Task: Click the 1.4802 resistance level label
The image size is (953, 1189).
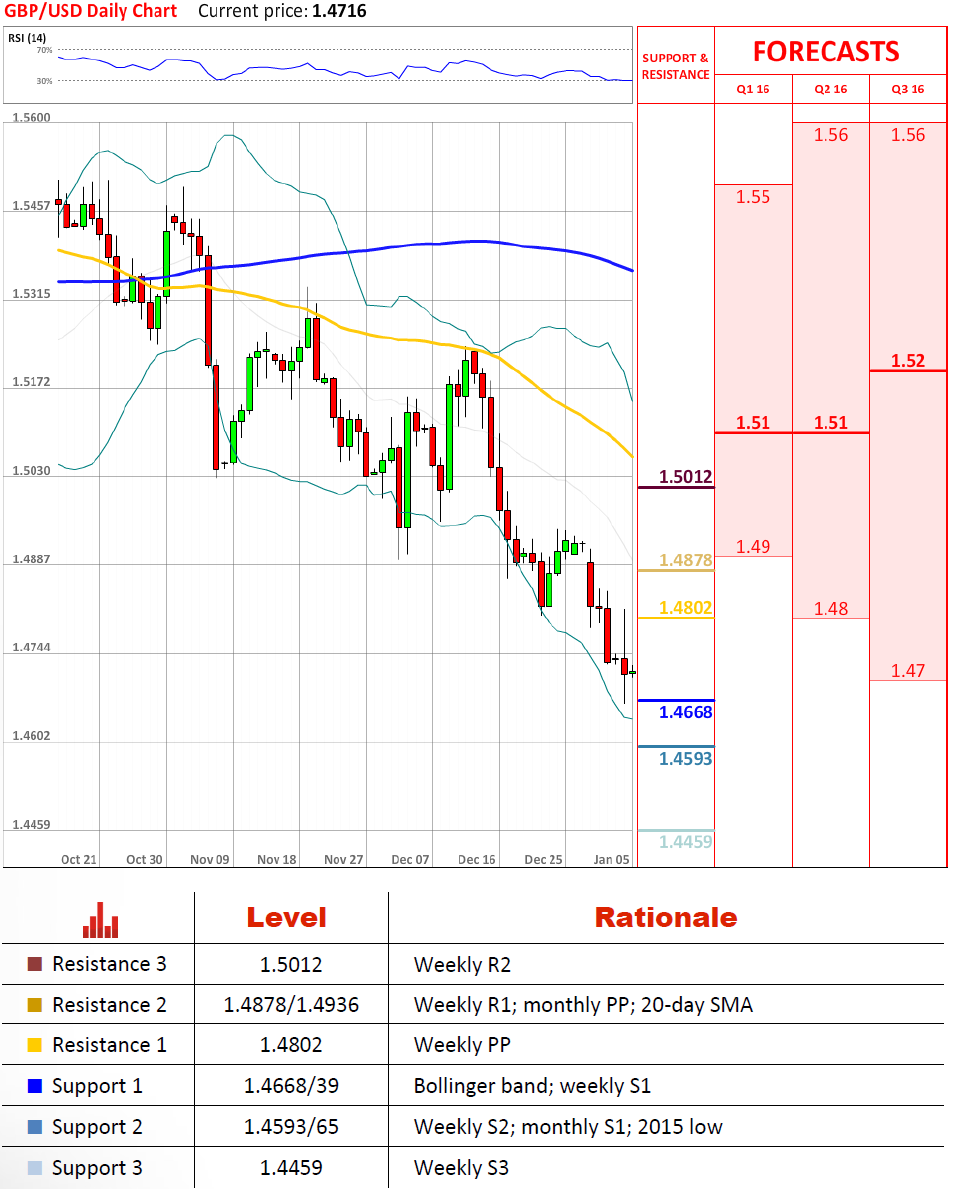Action: click(x=685, y=608)
